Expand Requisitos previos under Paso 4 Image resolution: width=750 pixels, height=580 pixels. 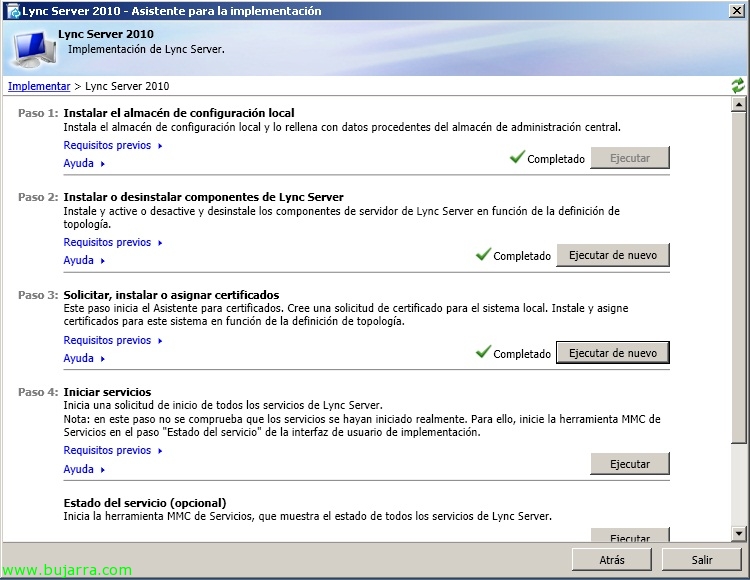pos(112,450)
